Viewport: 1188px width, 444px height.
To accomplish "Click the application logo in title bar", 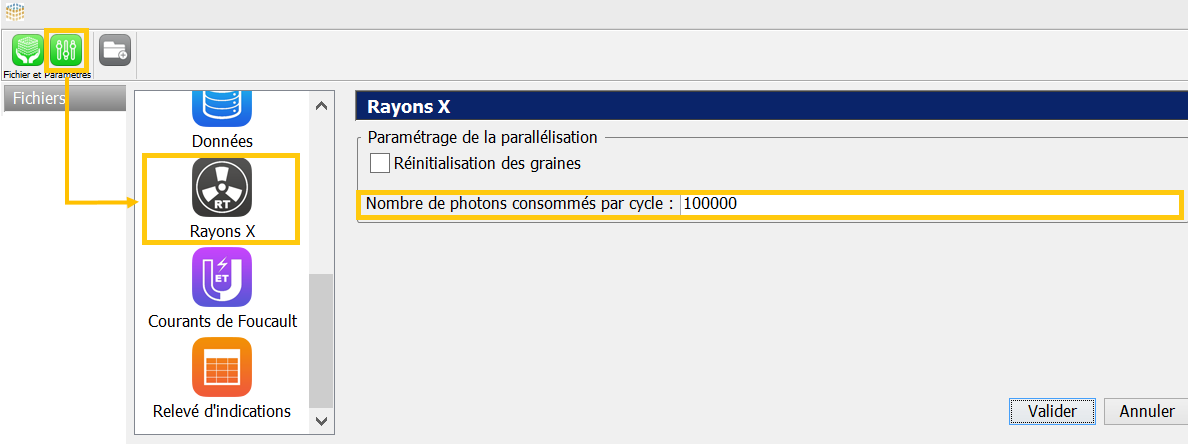I will click(x=15, y=12).
